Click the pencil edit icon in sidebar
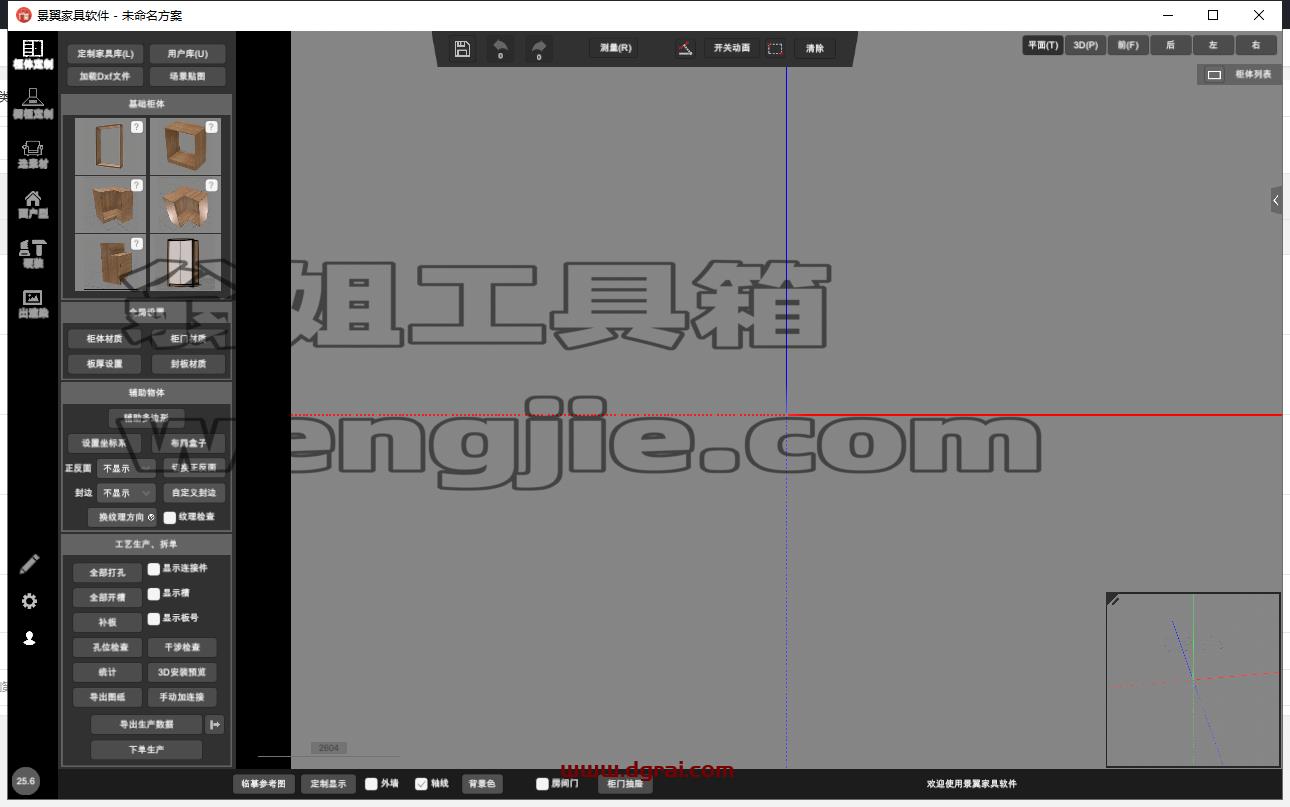The image size is (1290, 807). [x=30, y=564]
